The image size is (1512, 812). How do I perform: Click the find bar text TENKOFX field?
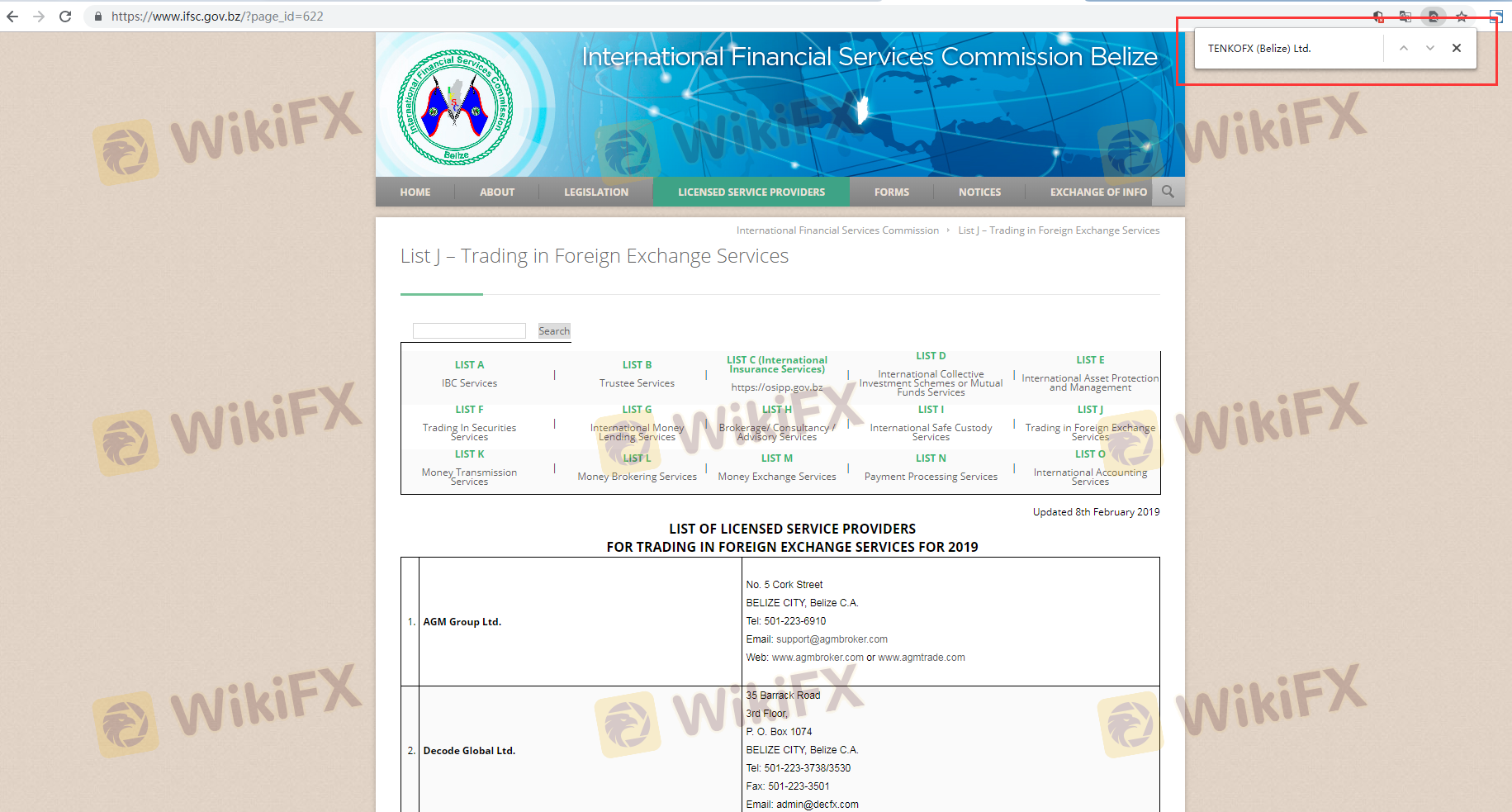pyautogui.click(x=1288, y=49)
